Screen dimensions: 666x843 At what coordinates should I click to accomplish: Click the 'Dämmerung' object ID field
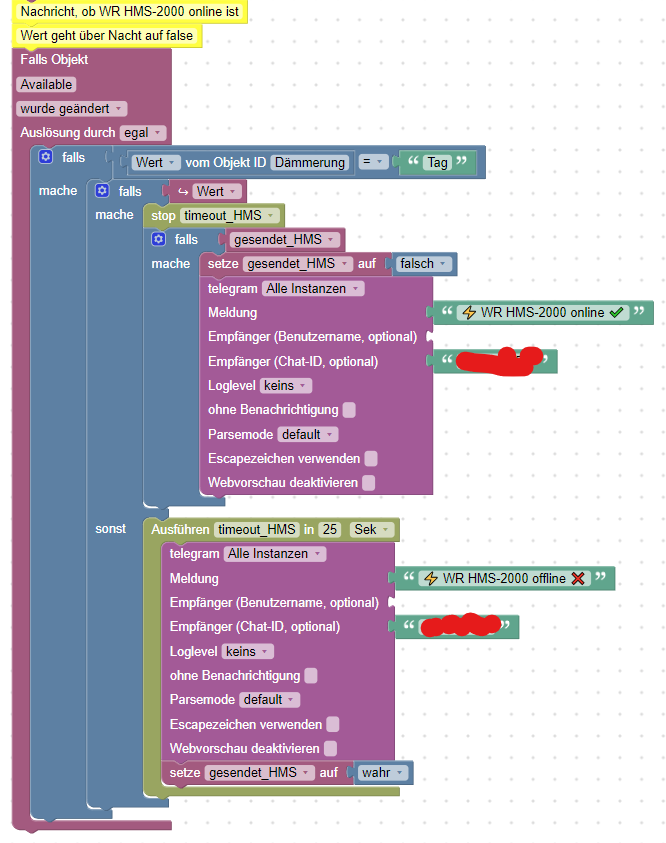coord(310,162)
